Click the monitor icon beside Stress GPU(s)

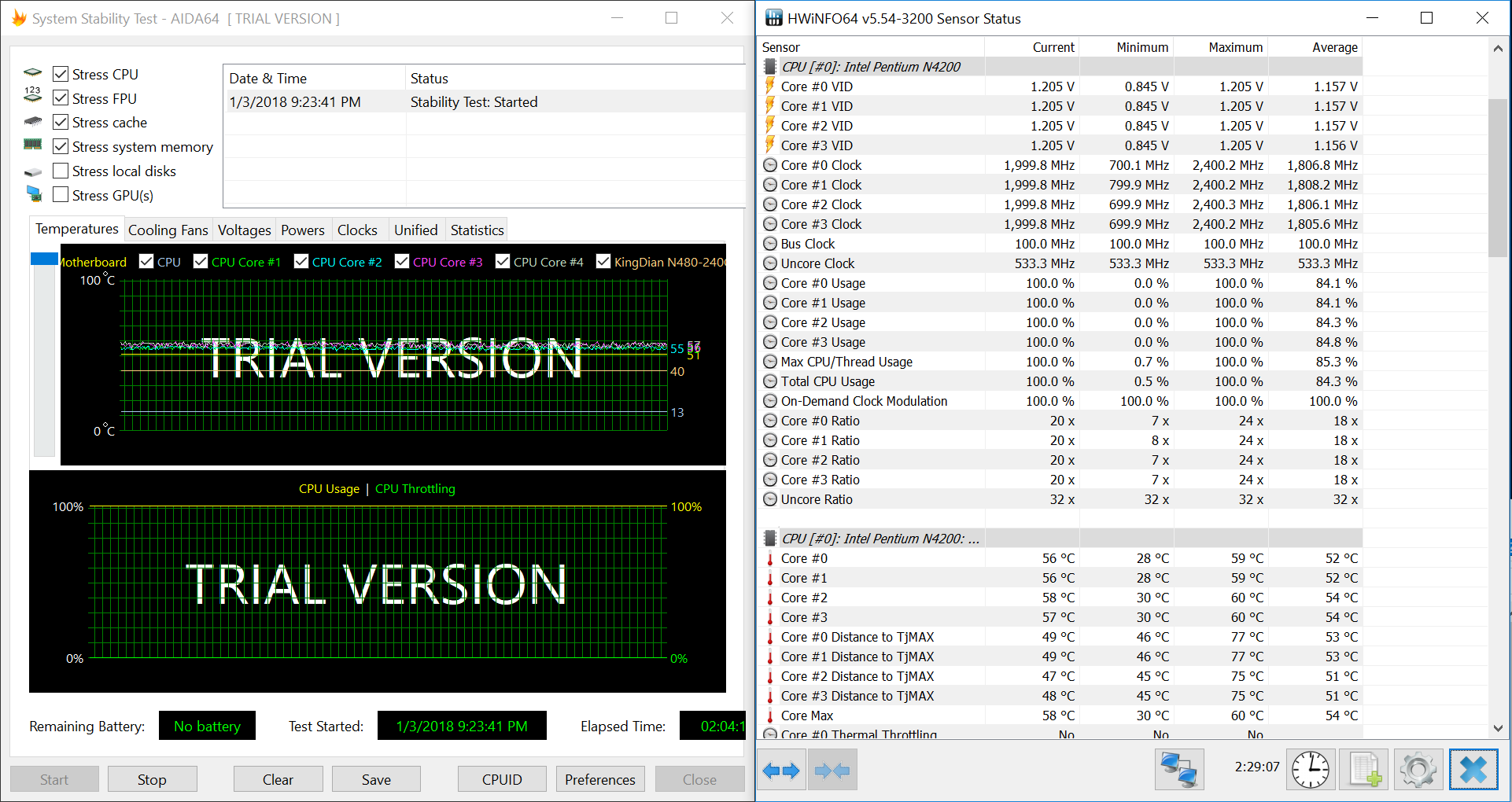[x=33, y=193]
